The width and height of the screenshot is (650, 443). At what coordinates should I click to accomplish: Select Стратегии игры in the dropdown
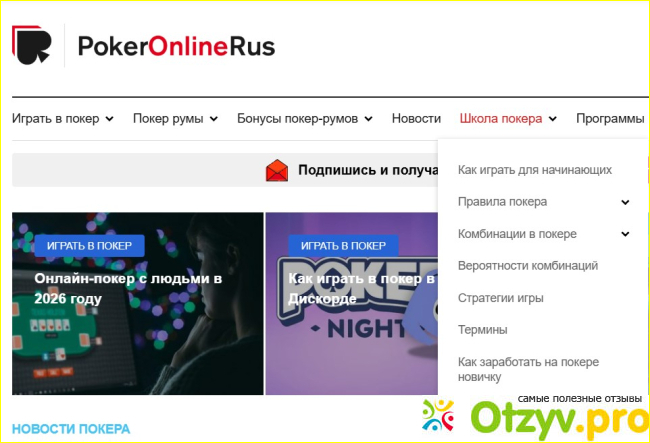[x=500, y=298]
